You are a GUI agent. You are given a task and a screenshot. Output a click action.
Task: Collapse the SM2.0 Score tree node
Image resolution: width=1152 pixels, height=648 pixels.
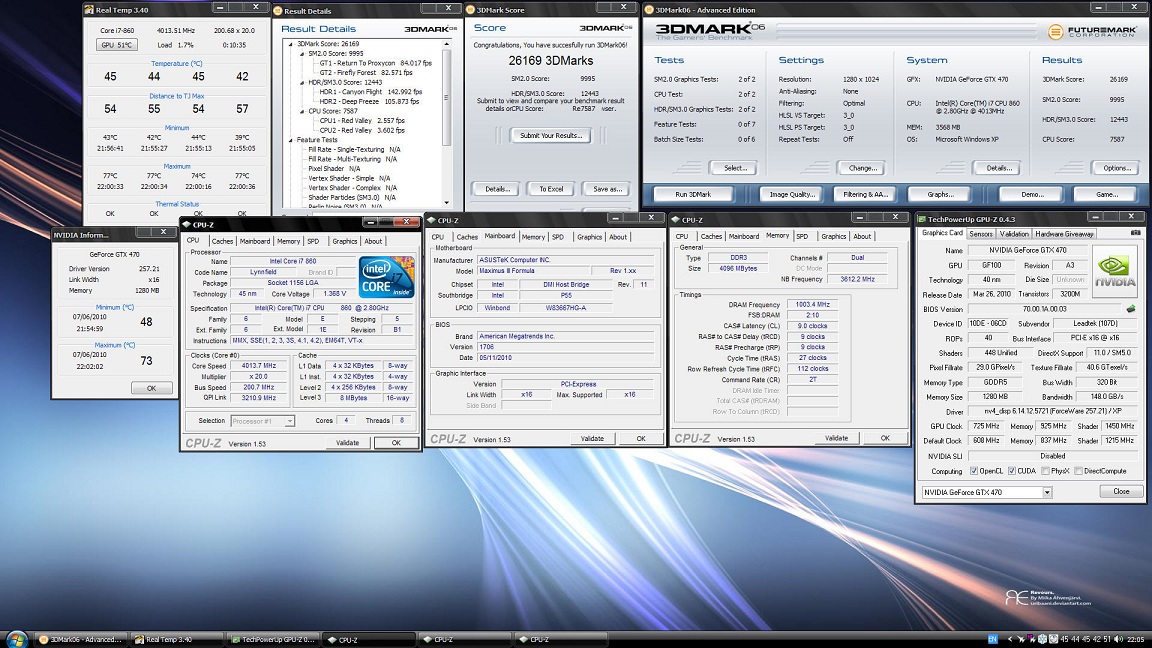(300, 53)
